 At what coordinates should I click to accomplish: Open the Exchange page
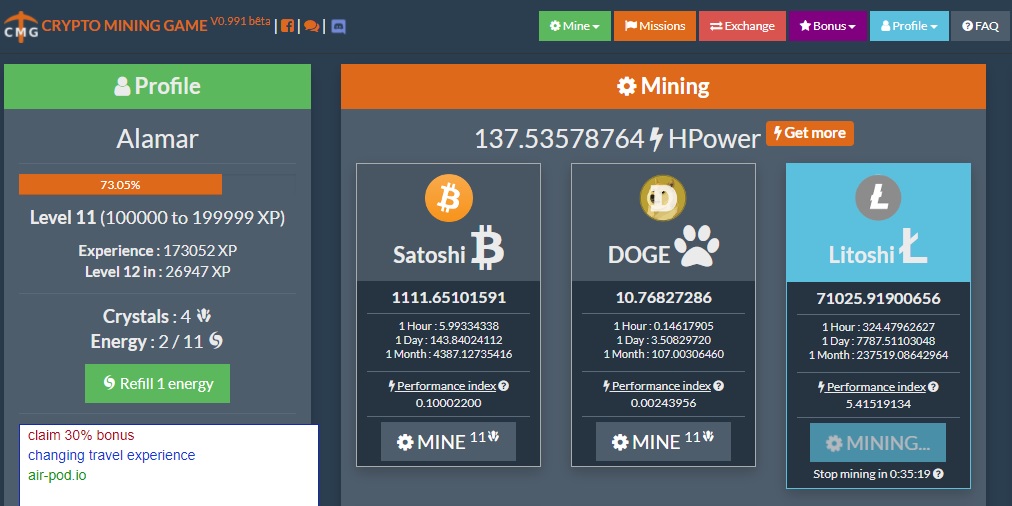coord(742,26)
